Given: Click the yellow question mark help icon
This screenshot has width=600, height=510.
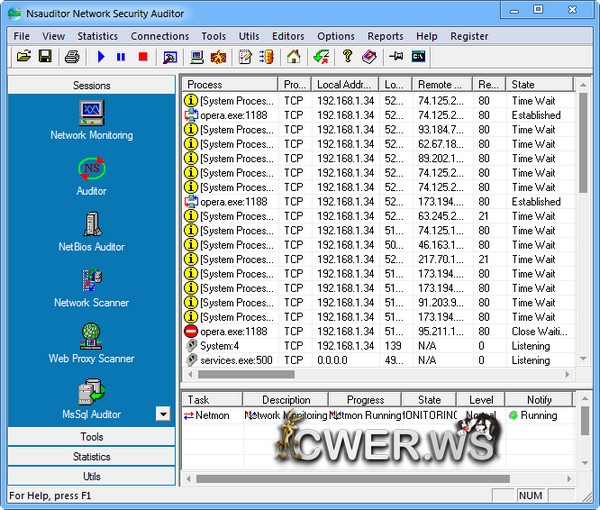Looking at the screenshot, I should 347,57.
